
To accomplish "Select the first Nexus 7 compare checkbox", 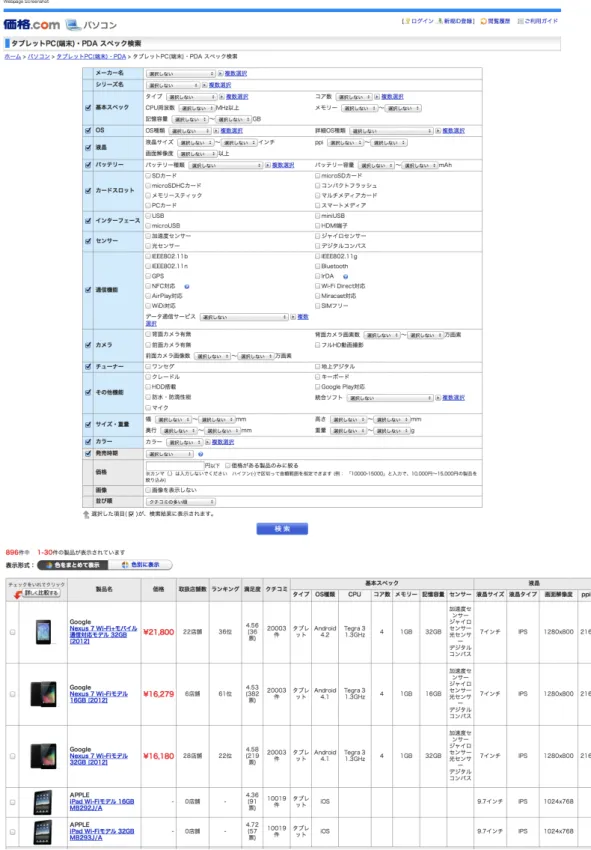I will 12,632.
